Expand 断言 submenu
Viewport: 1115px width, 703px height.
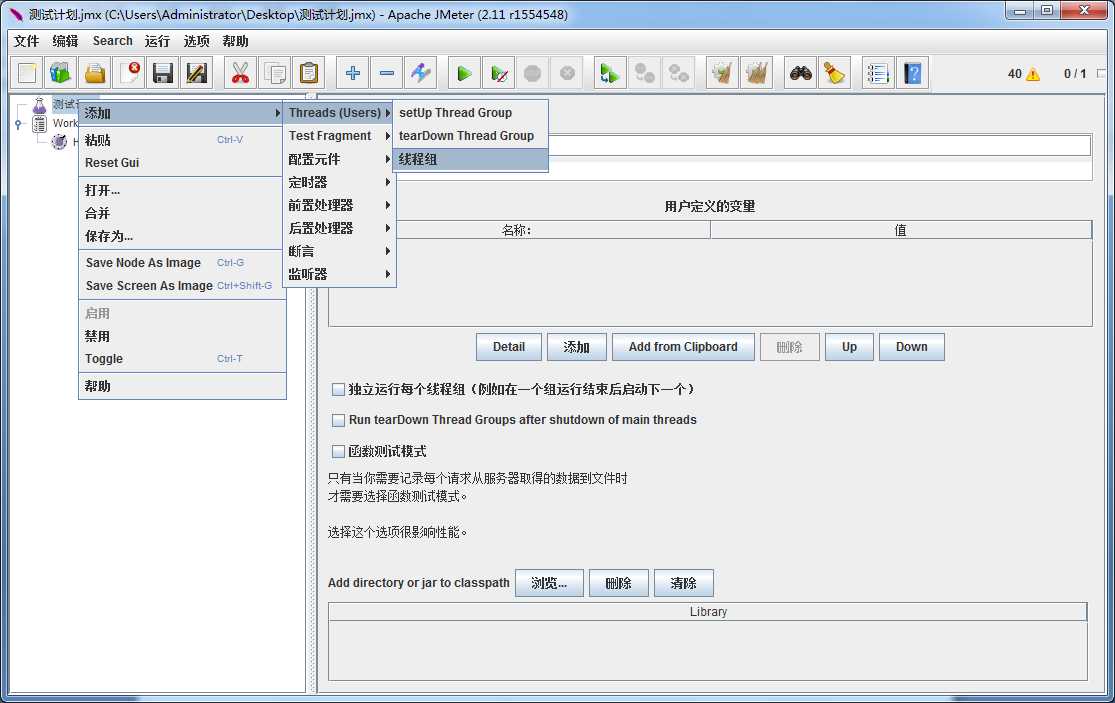pos(339,251)
